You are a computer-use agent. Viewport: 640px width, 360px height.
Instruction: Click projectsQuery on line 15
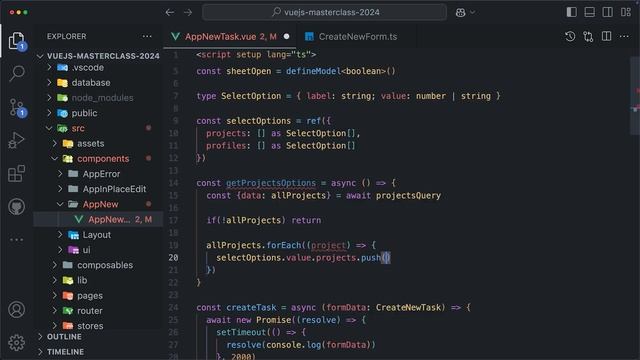408,196
